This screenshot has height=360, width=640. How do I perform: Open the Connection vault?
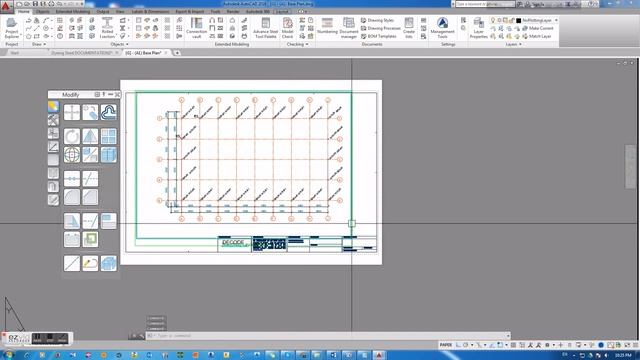point(196,28)
